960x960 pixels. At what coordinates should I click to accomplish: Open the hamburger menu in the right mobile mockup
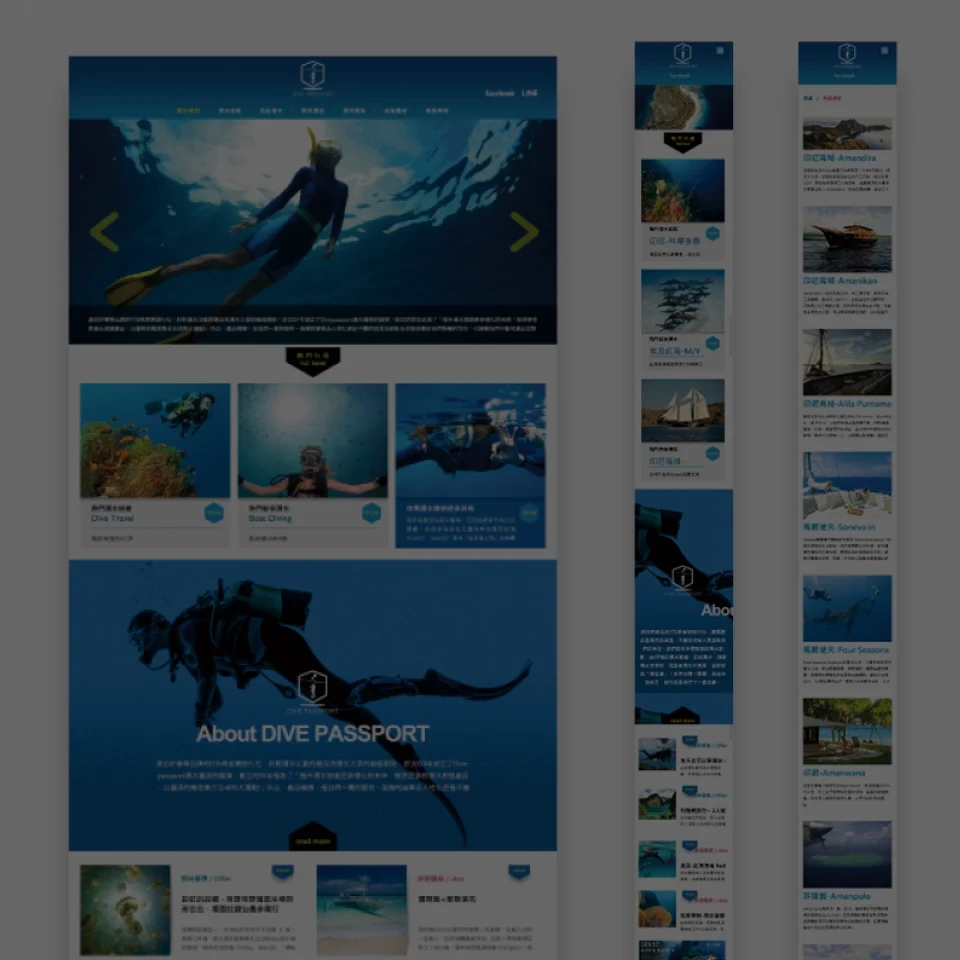point(884,51)
